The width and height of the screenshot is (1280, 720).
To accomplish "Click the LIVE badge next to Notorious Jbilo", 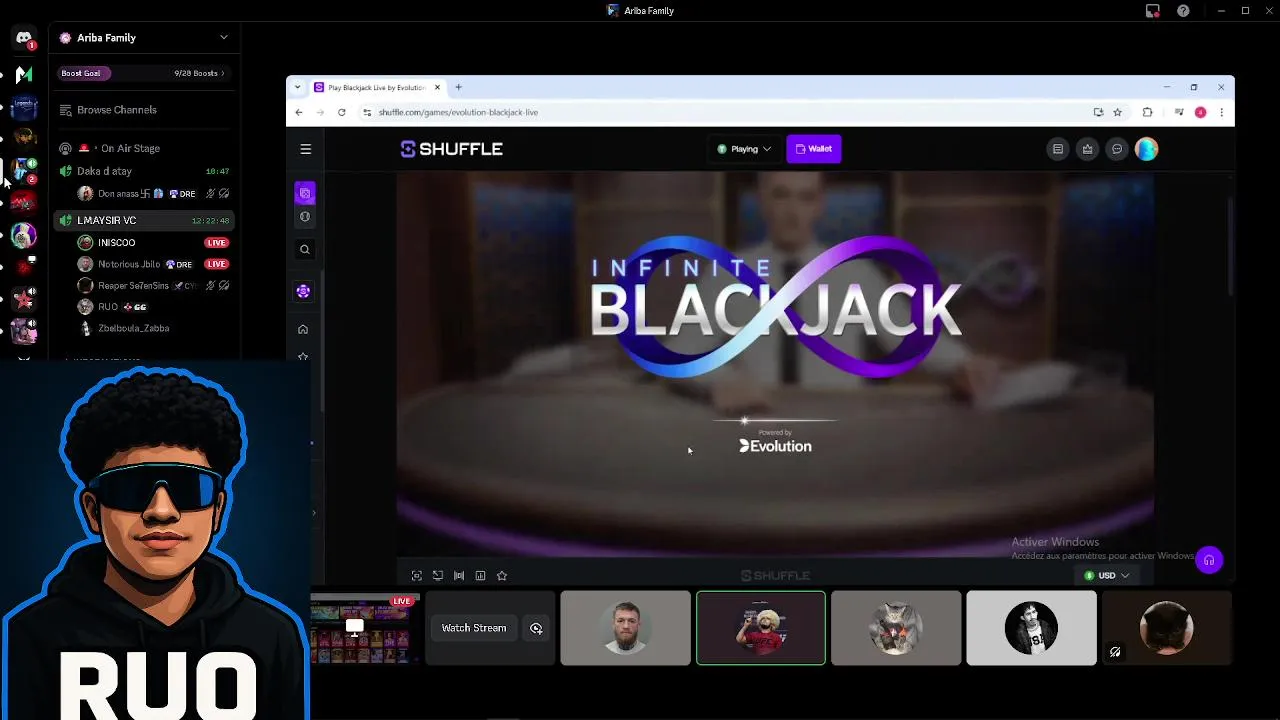I will pos(216,264).
